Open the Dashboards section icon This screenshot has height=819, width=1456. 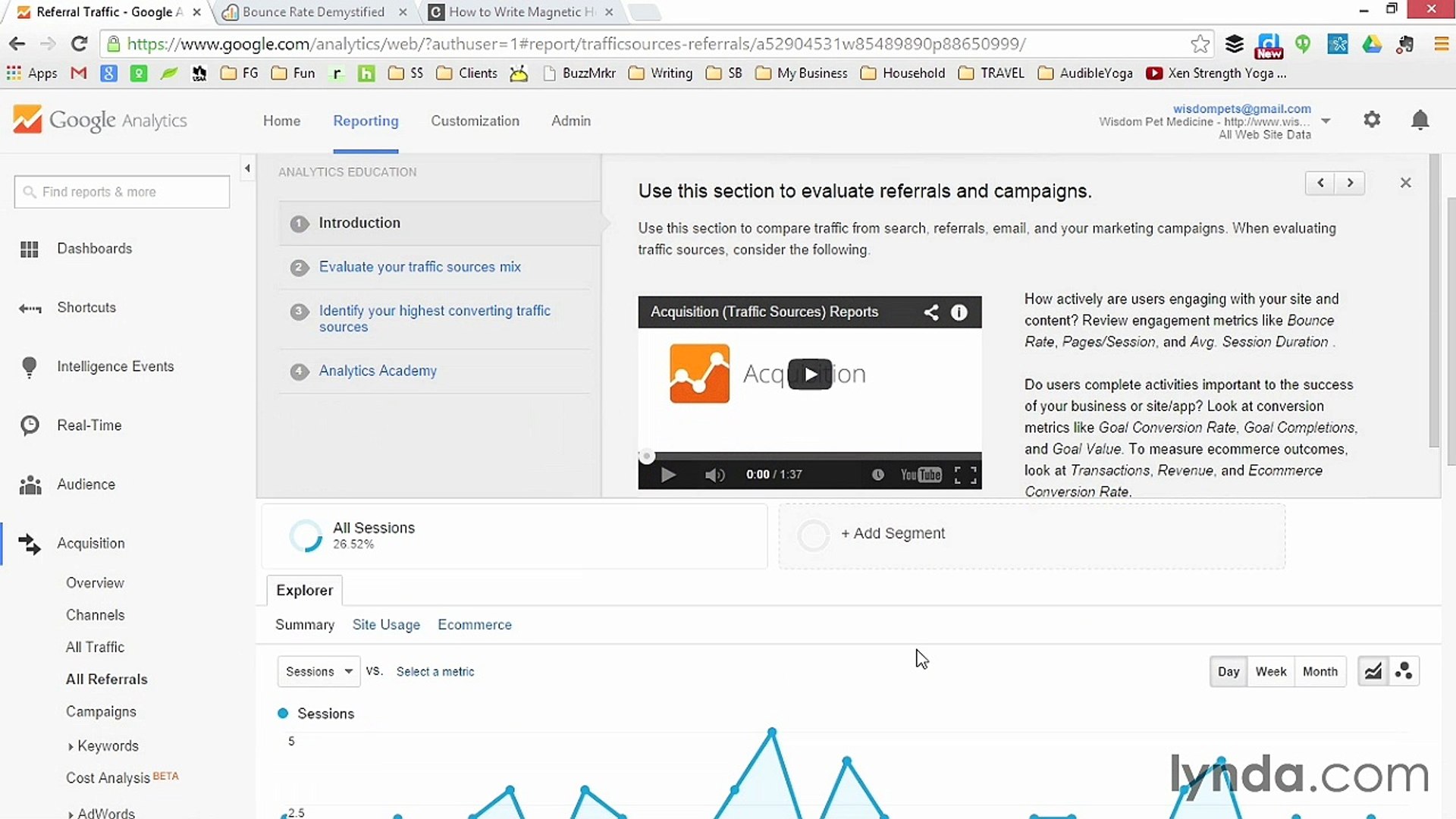pyautogui.click(x=30, y=249)
